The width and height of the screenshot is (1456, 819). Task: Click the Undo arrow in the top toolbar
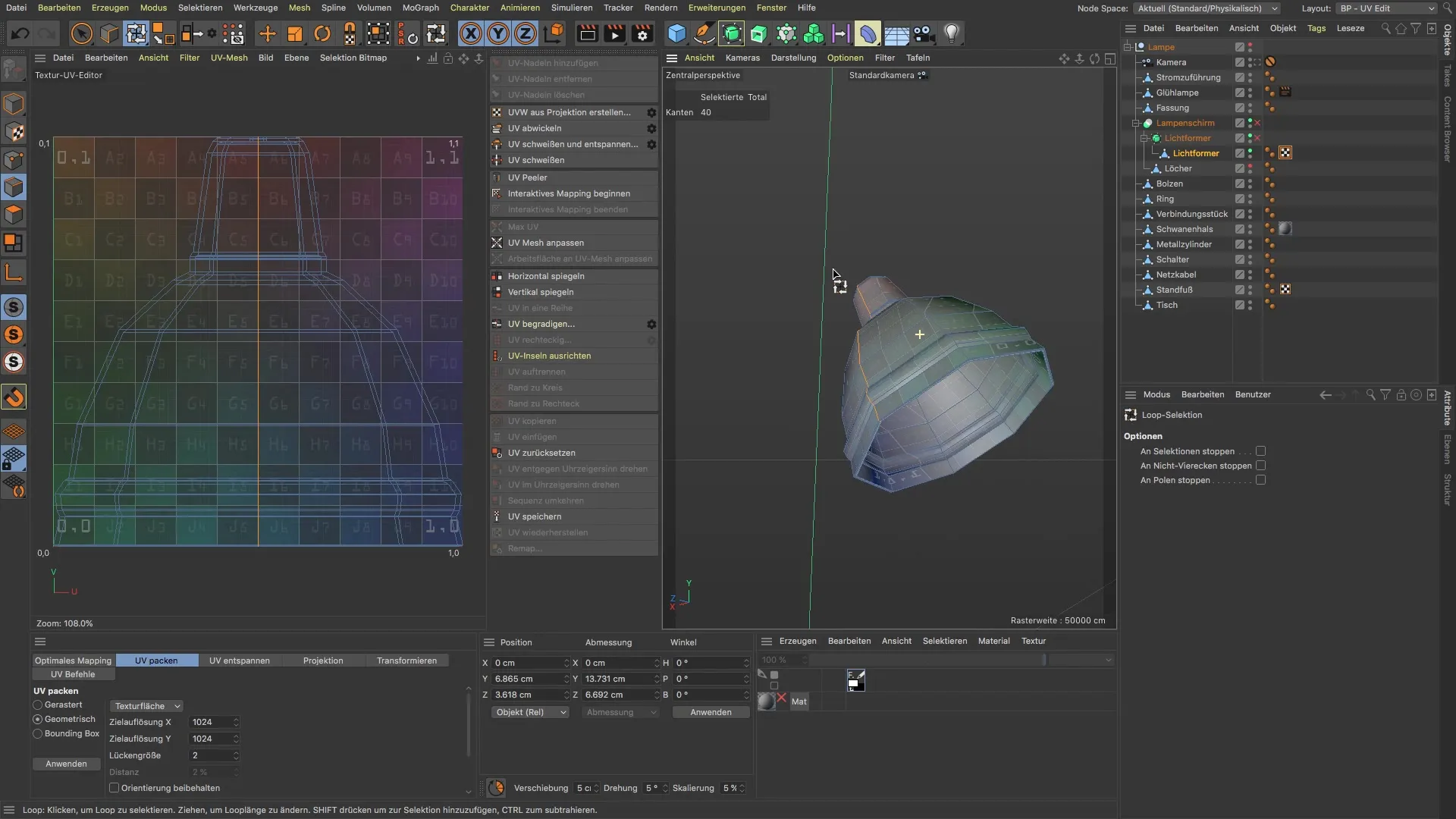20,33
